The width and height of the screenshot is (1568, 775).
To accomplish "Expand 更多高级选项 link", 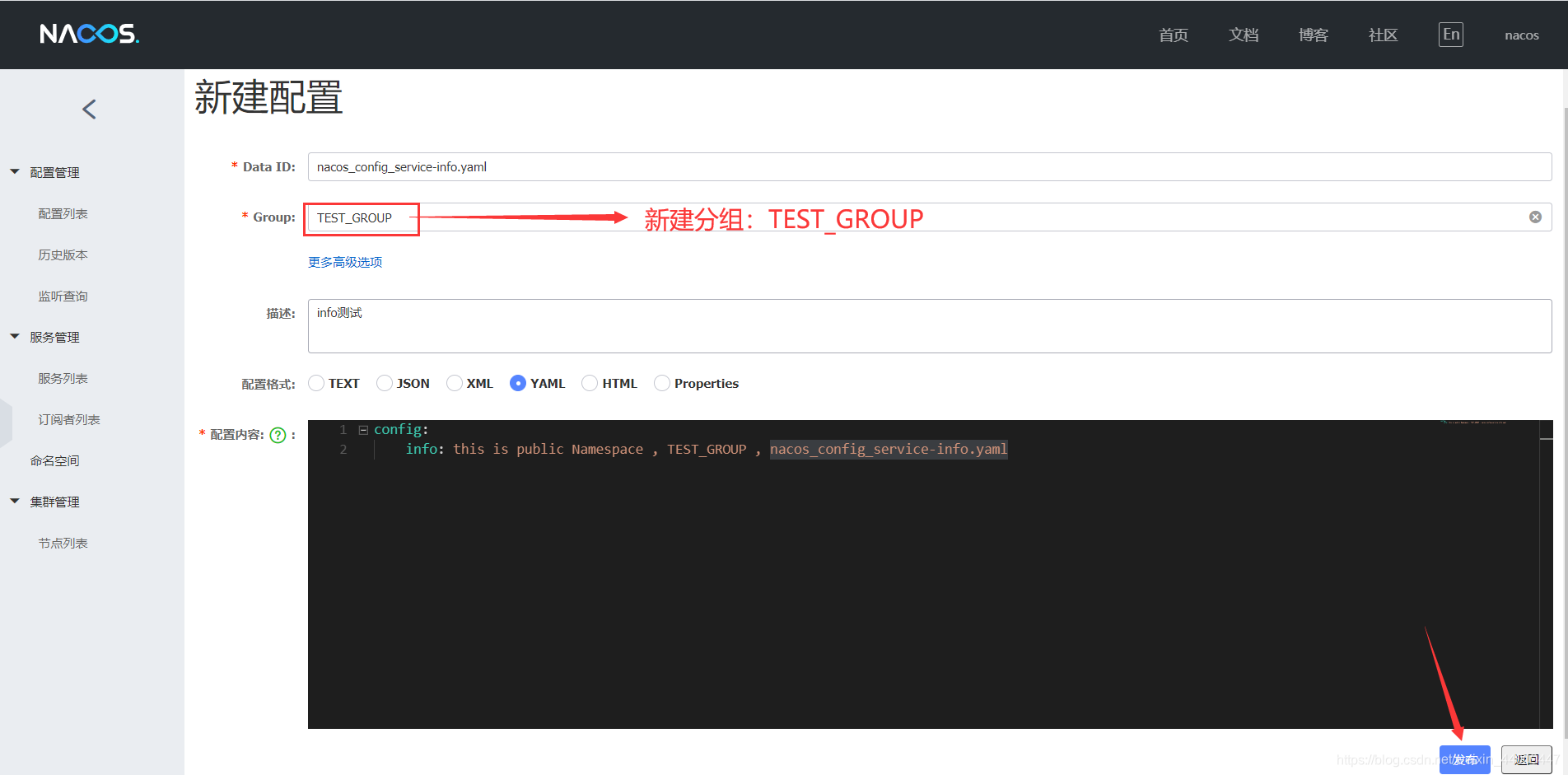I will point(345,262).
